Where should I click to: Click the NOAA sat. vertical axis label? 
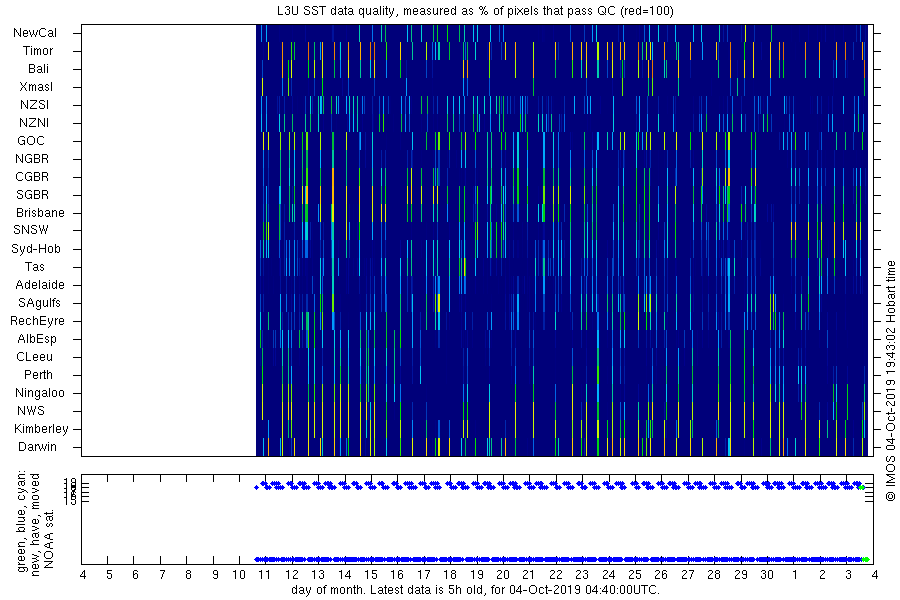click(x=49, y=539)
